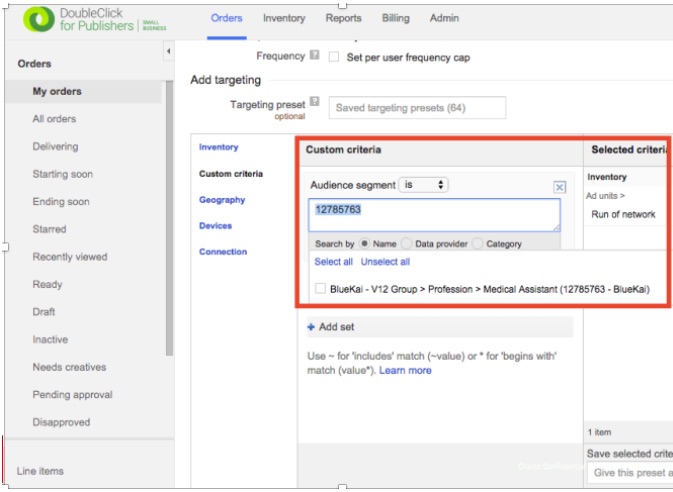Open Saved targeting presets dropdown
673x492 pixels.
point(417,108)
